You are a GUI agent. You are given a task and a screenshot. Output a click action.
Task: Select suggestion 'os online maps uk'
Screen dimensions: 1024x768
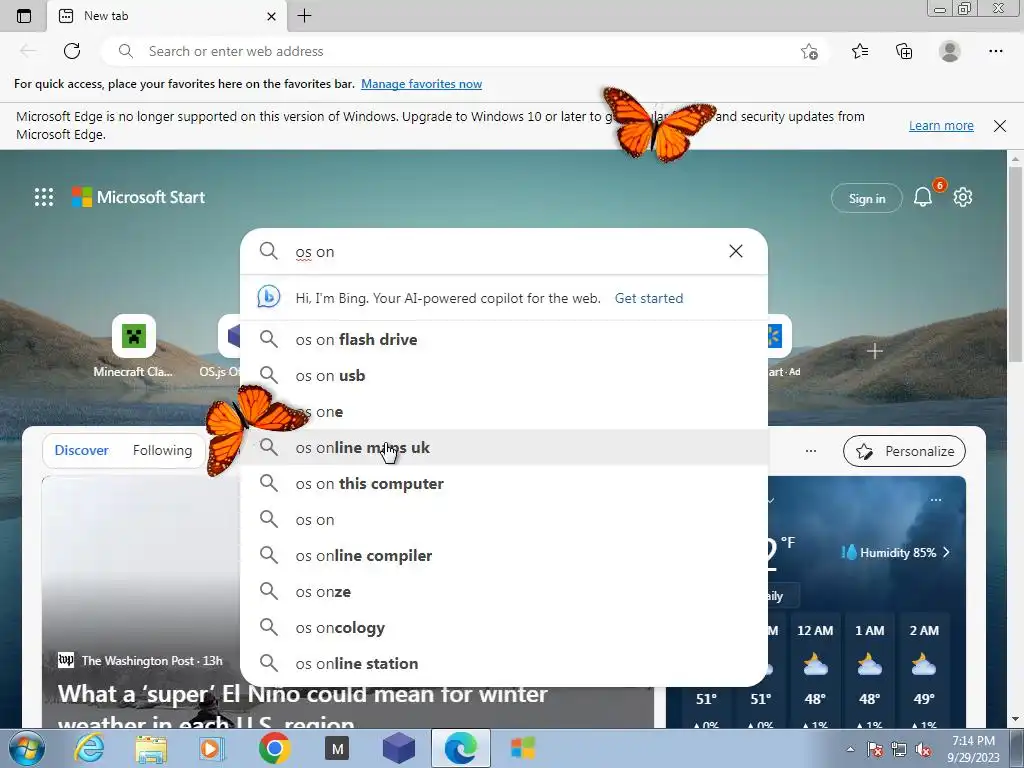click(504, 447)
